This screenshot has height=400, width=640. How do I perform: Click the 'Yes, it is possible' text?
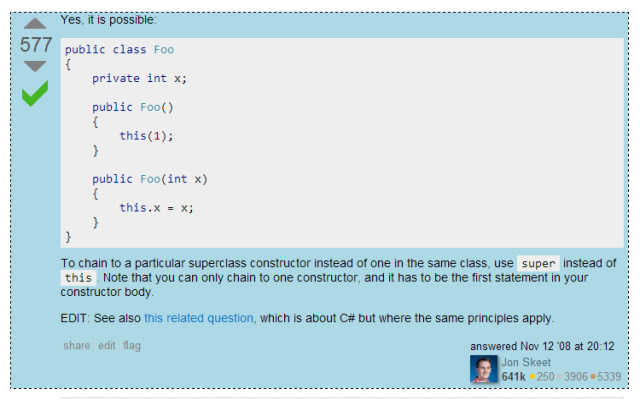click(x=108, y=20)
